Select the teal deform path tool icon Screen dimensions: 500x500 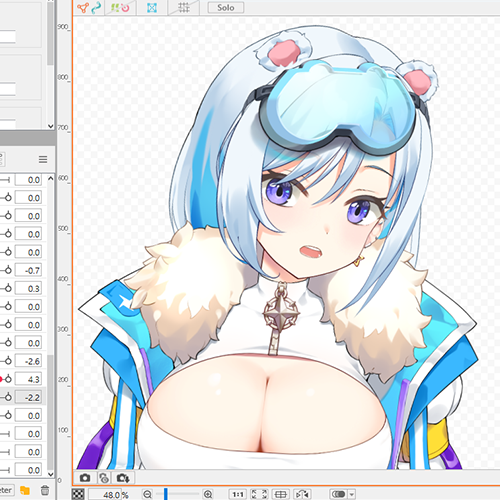[96, 7]
